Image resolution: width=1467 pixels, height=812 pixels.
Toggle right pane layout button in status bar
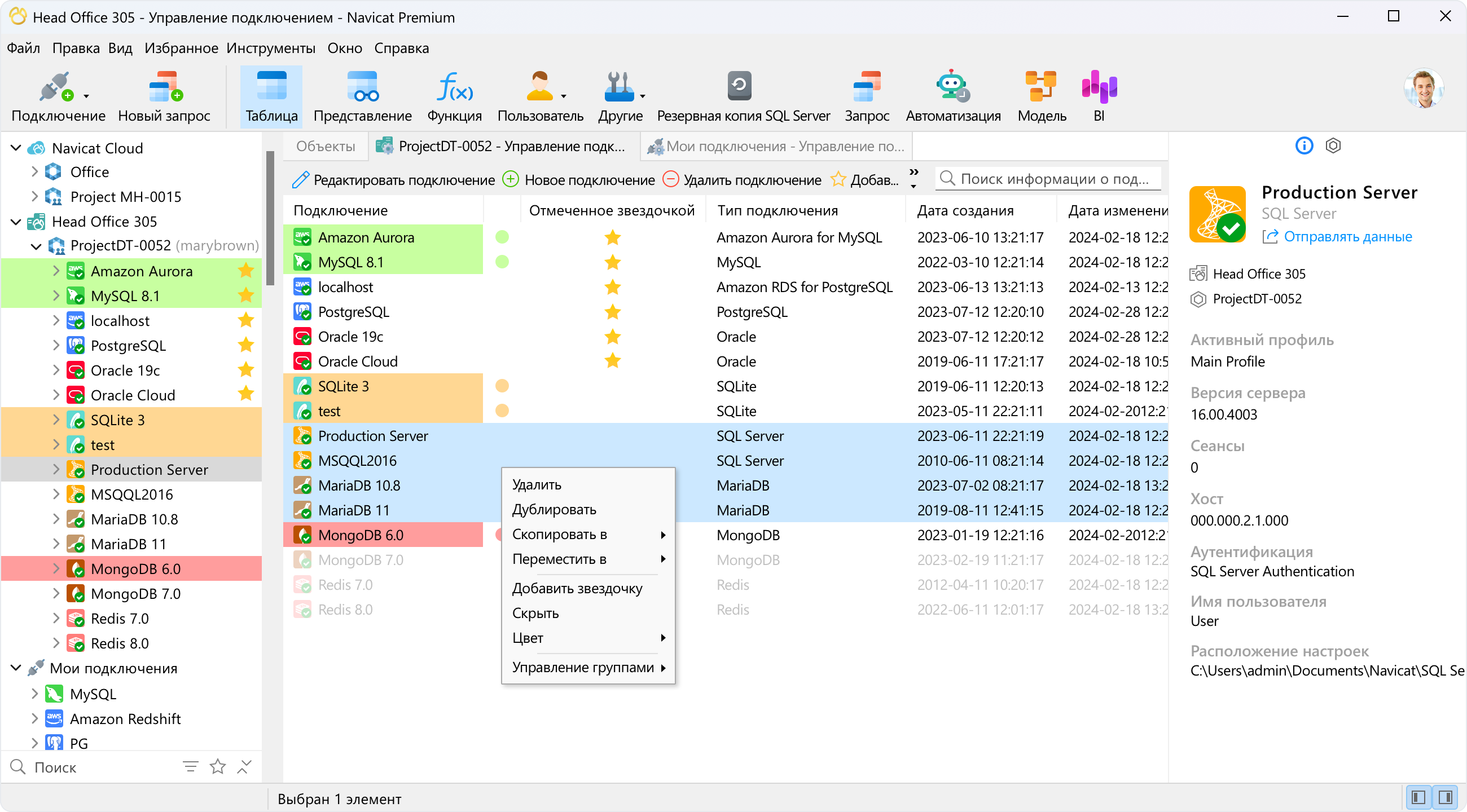(1446, 798)
